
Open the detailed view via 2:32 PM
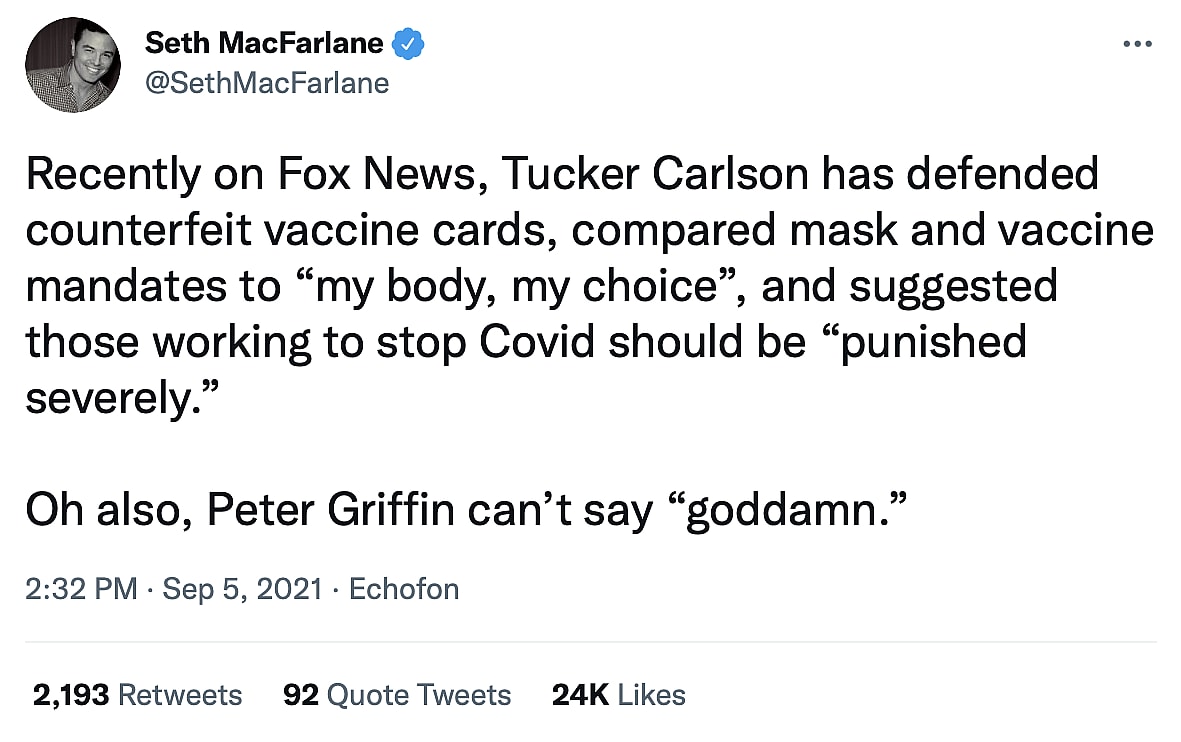(81, 589)
